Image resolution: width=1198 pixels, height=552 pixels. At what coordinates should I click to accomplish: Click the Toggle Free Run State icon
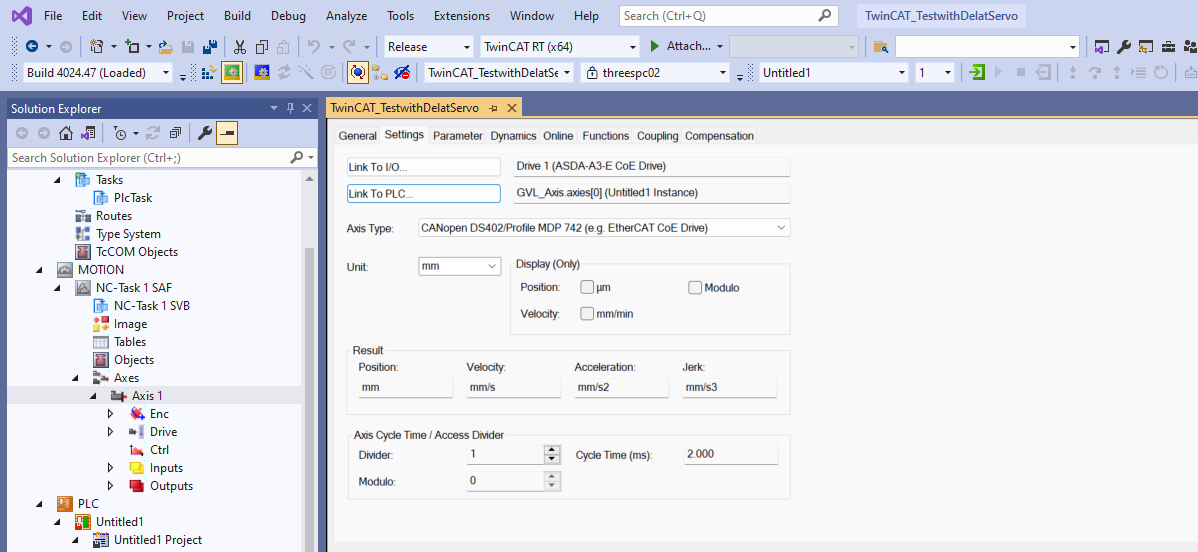coord(329,73)
